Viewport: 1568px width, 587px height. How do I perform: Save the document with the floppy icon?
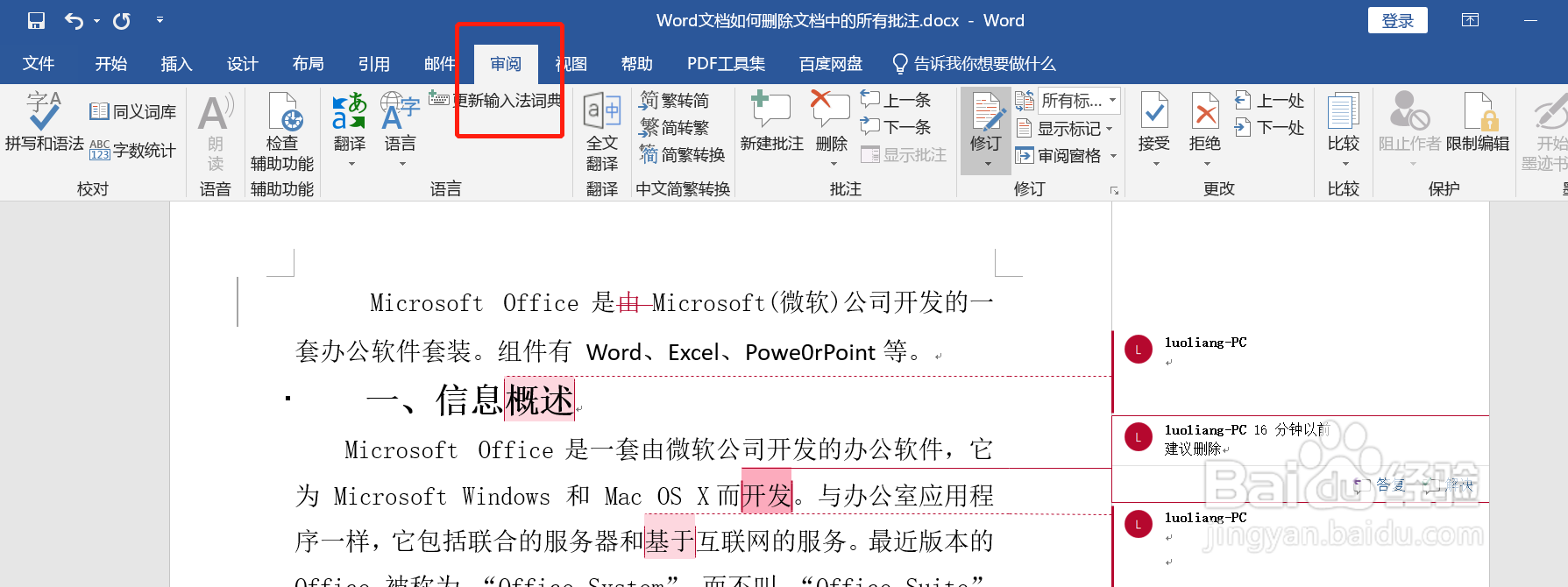[x=36, y=20]
